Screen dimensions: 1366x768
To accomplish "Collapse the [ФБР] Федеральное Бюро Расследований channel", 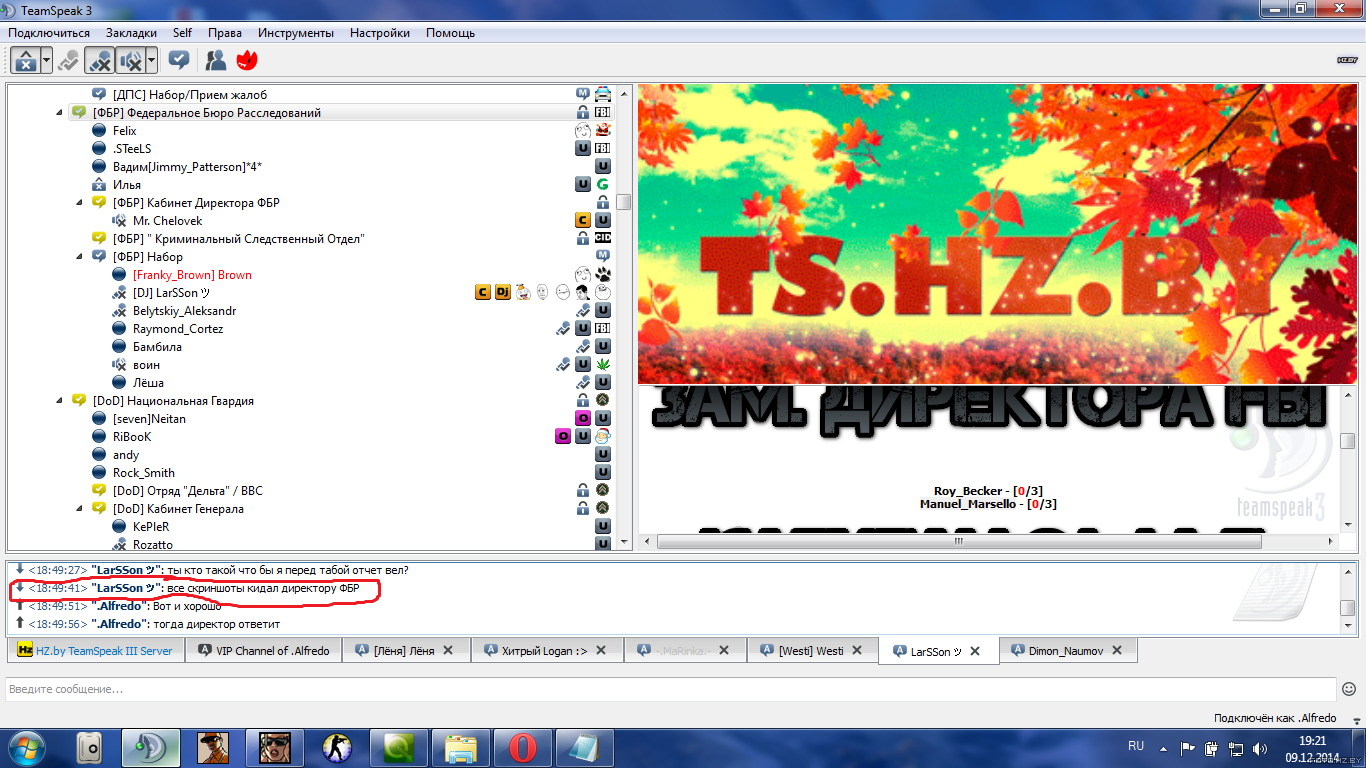I will tap(58, 113).
